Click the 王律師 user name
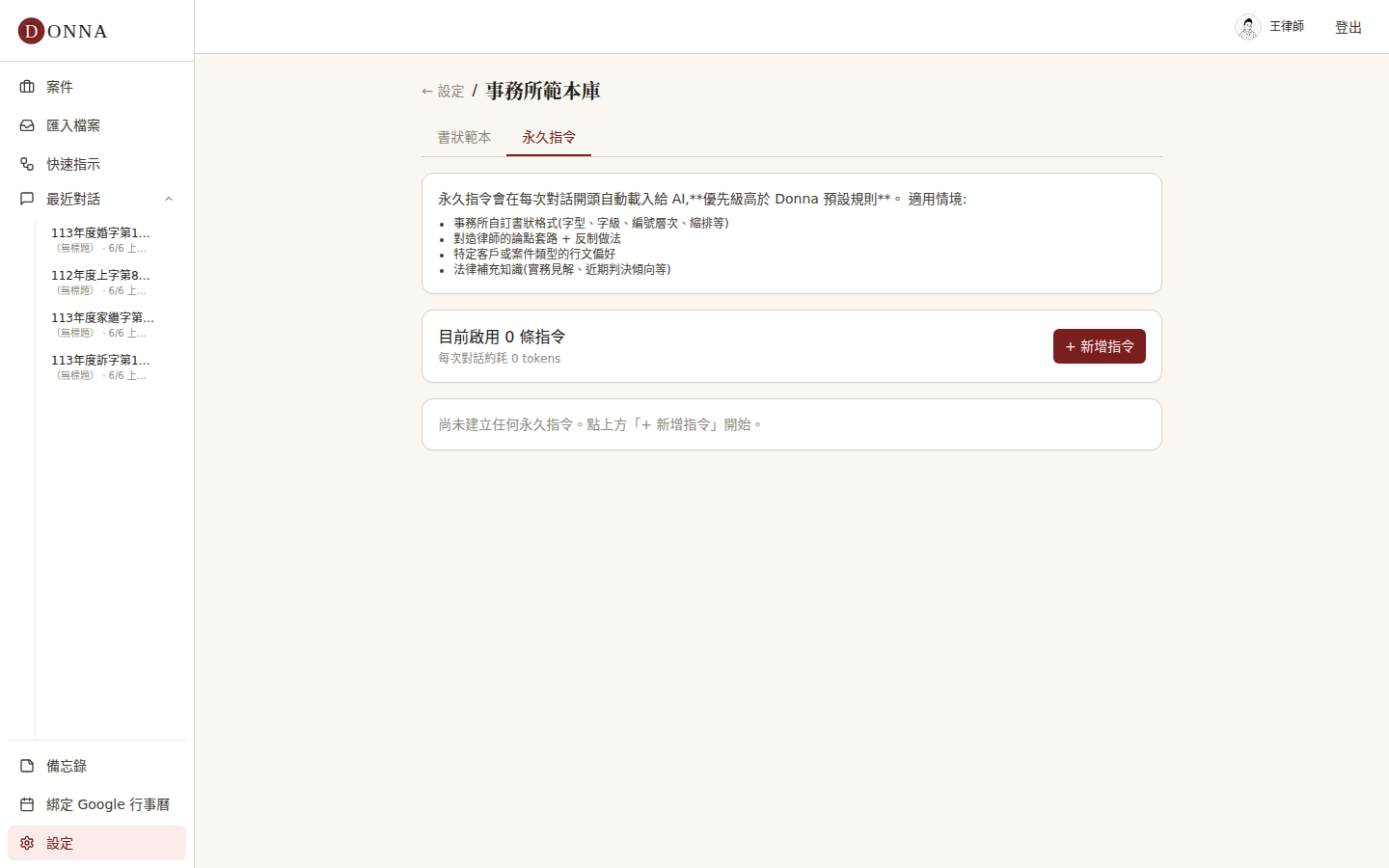The image size is (1389, 868). click(1287, 26)
